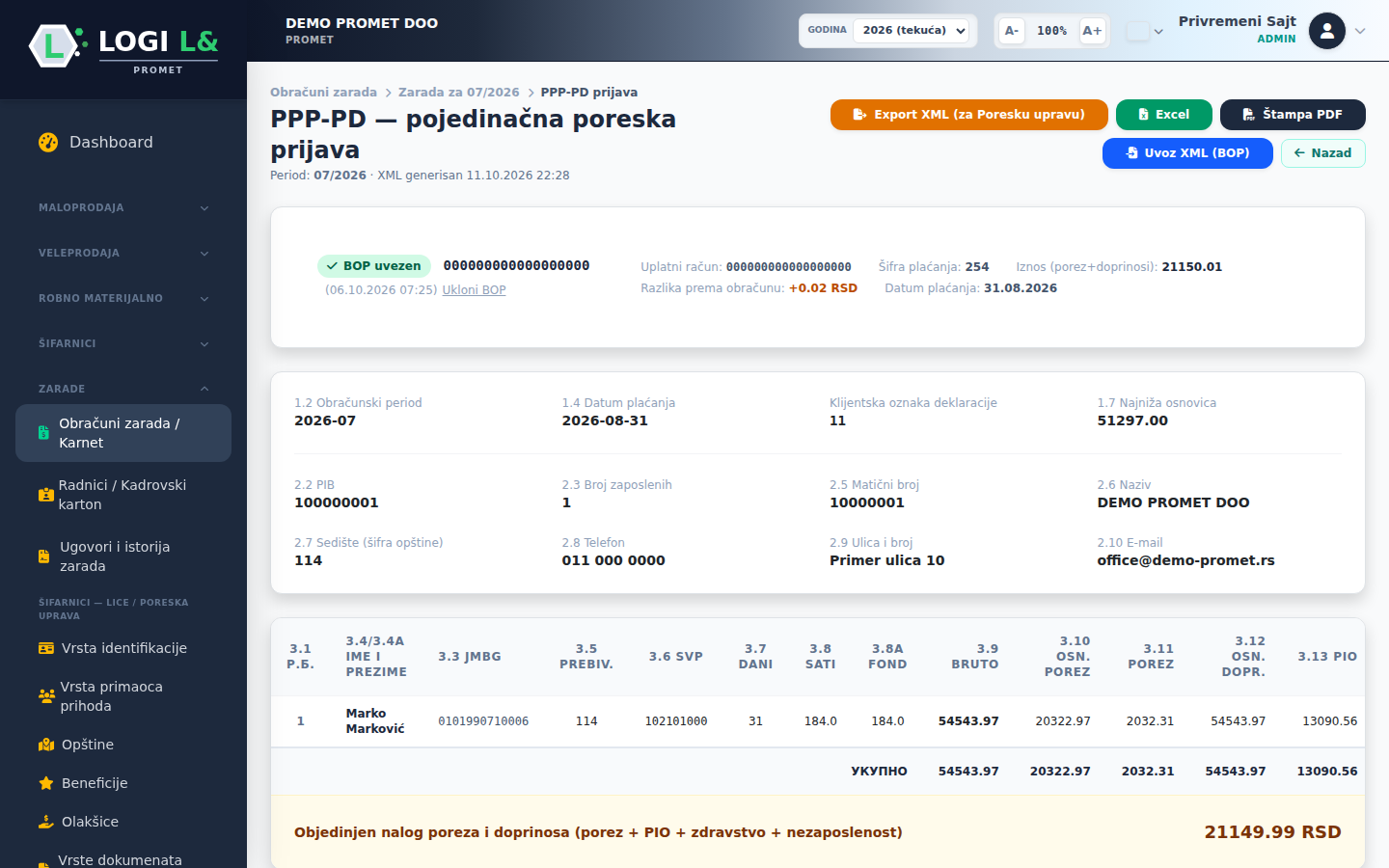Click the JMBG value 0101990710006
This screenshot has width=1389, height=868.
483,721
